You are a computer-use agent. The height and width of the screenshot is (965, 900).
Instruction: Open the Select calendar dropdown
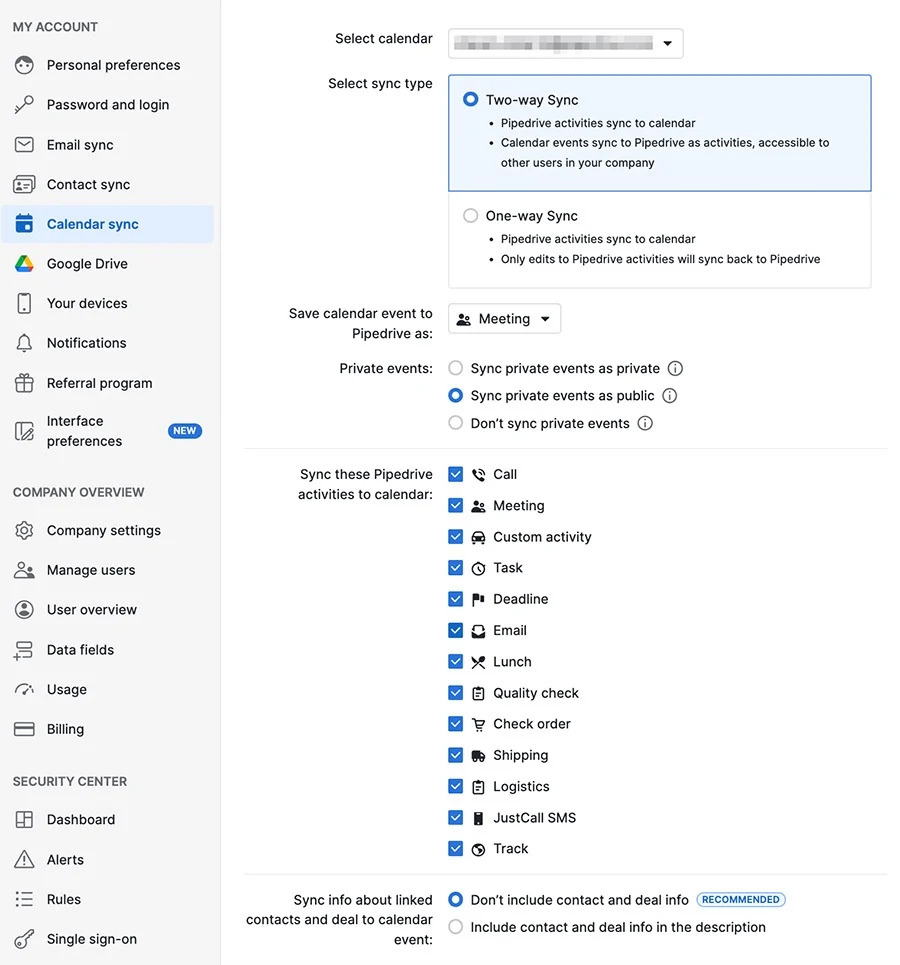pyautogui.click(x=565, y=43)
